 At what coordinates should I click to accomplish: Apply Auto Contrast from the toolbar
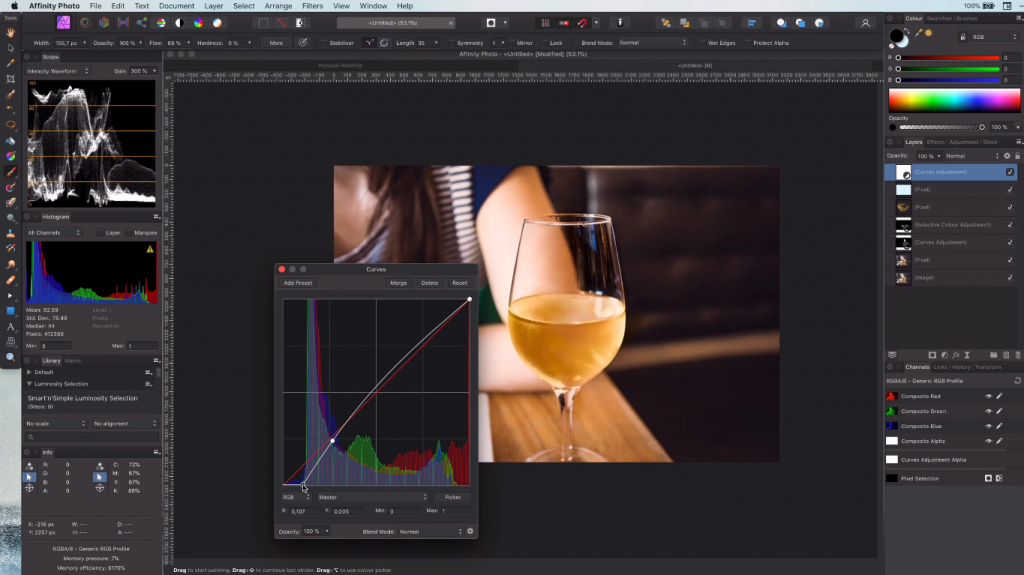click(180, 23)
